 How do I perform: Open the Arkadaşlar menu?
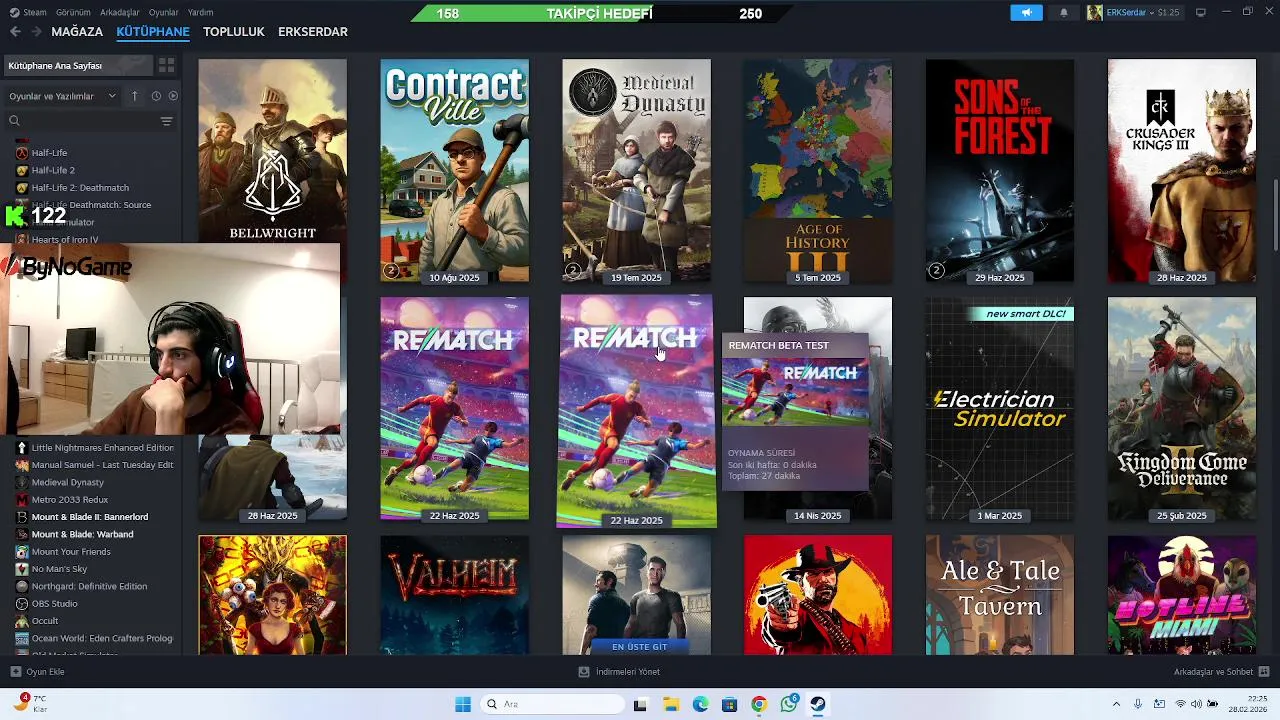tap(120, 12)
